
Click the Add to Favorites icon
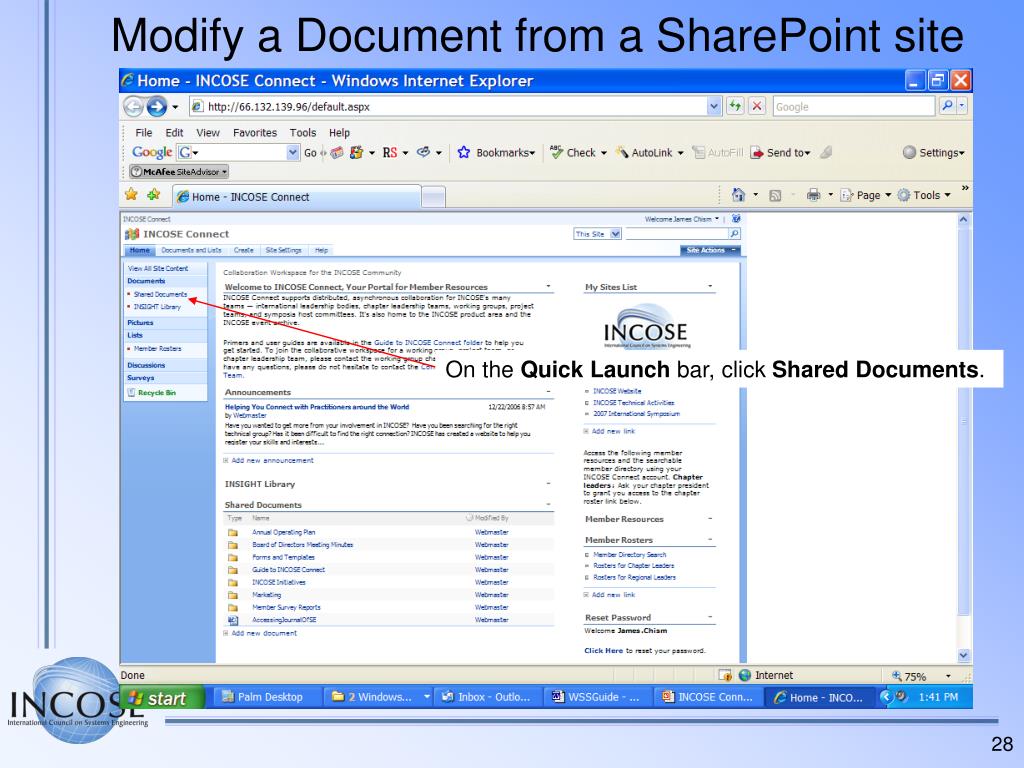(x=154, y=195)
